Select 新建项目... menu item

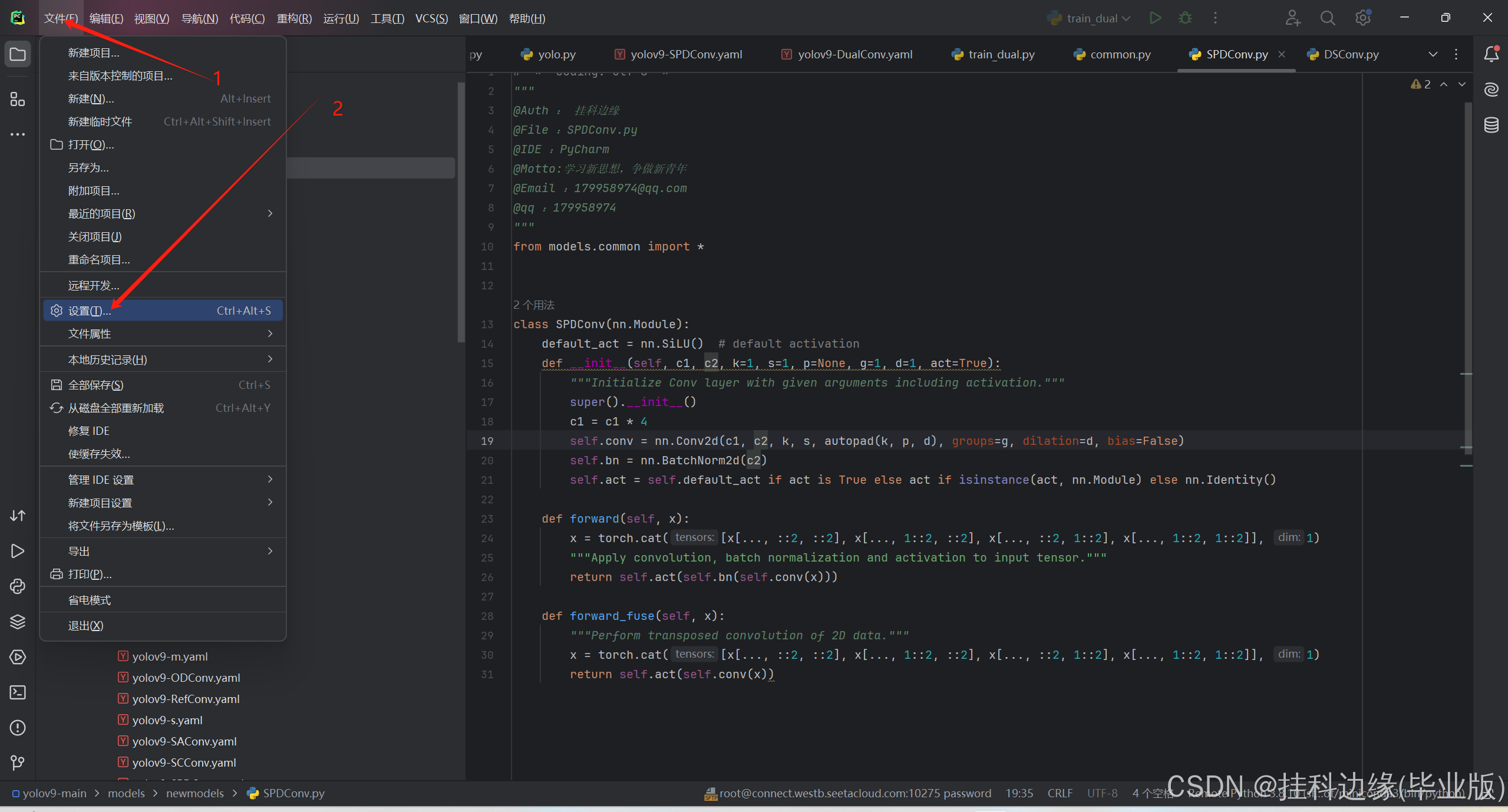click(163, 52)
